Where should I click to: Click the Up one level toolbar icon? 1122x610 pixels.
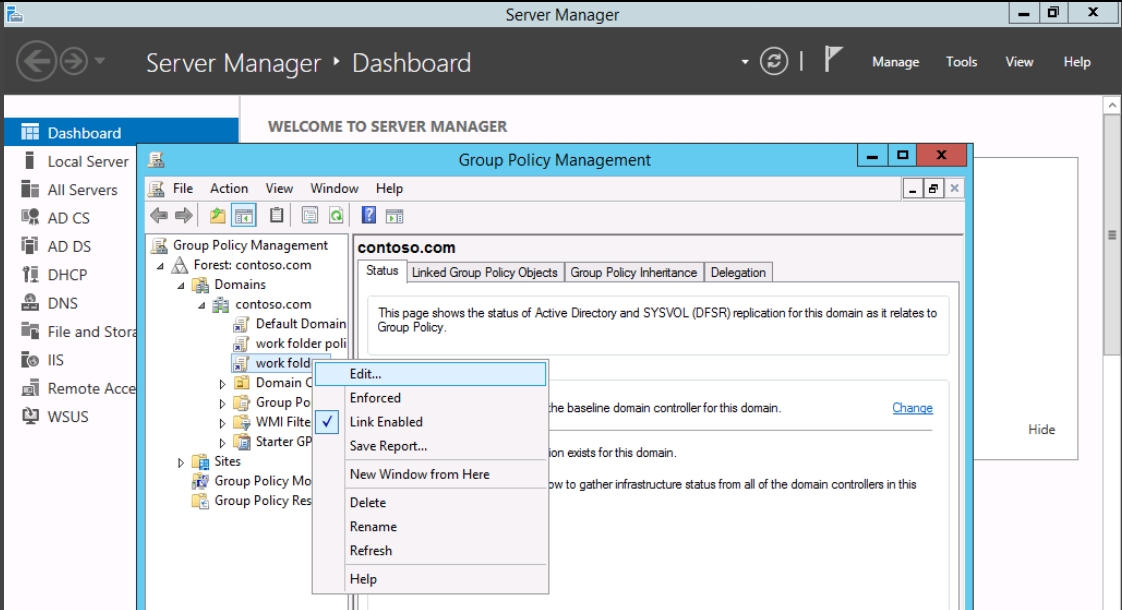(217, 215)
